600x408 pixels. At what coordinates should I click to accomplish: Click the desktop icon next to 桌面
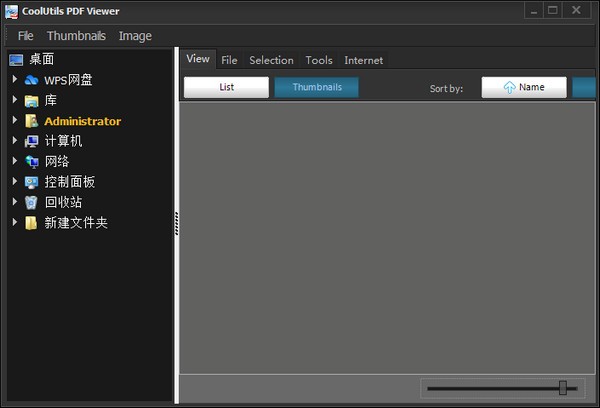tap(16, 60)
